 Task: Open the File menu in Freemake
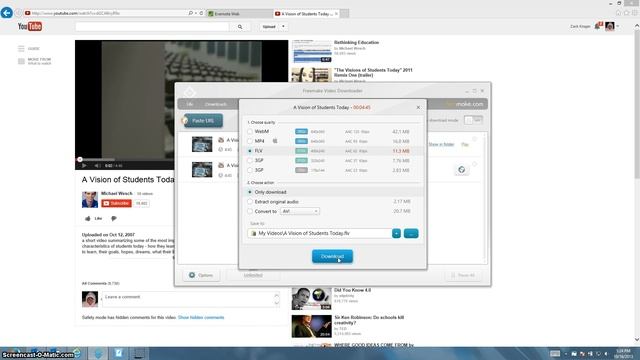pos(190,104)
